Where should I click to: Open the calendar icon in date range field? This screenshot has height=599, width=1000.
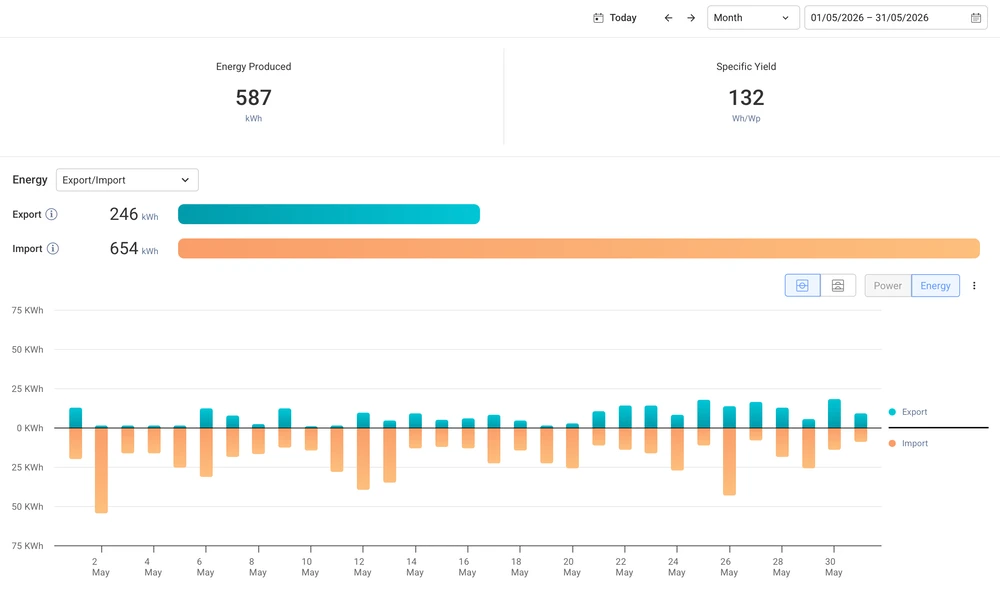coord(976,18)
